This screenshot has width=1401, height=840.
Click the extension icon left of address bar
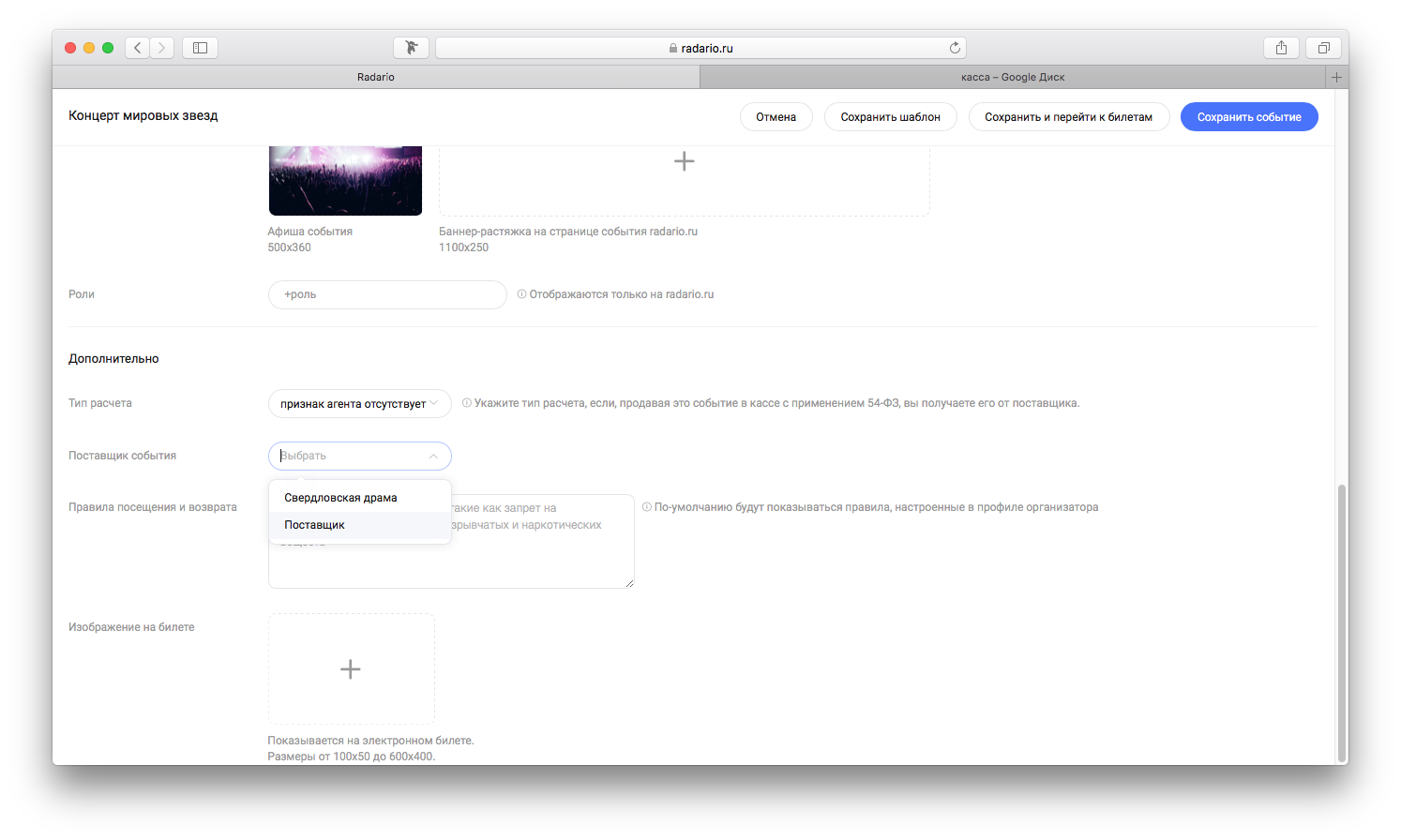411,48
